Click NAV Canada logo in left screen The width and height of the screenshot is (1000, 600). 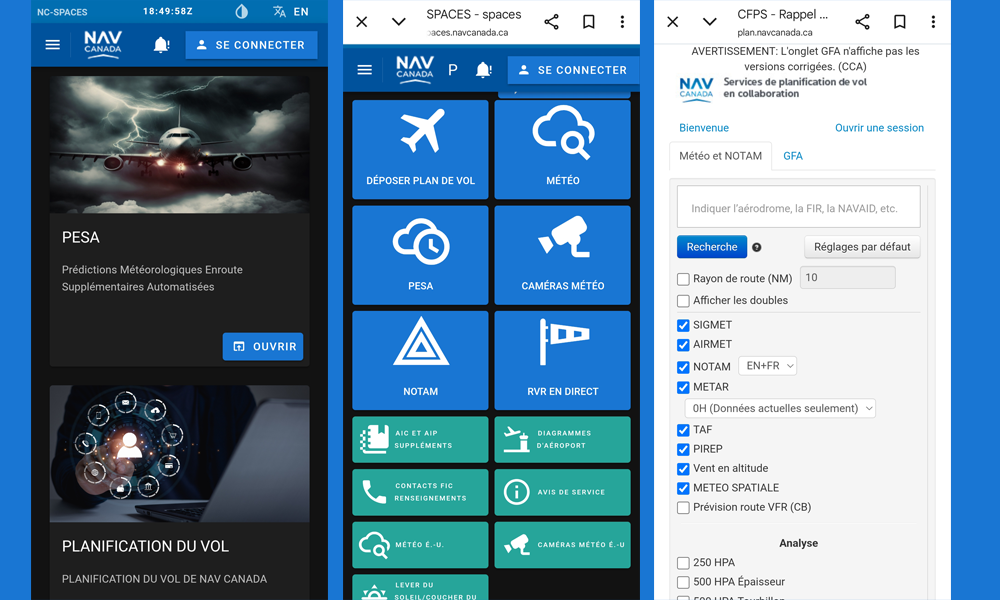(x=103, y=45)
